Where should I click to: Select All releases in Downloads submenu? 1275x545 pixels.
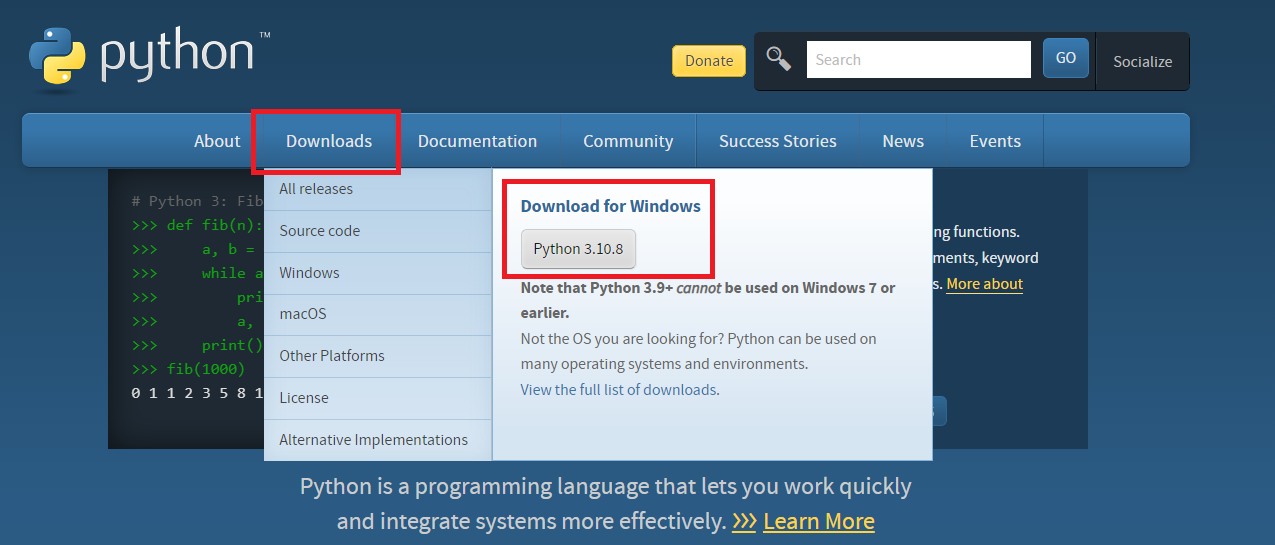[378, 189]
